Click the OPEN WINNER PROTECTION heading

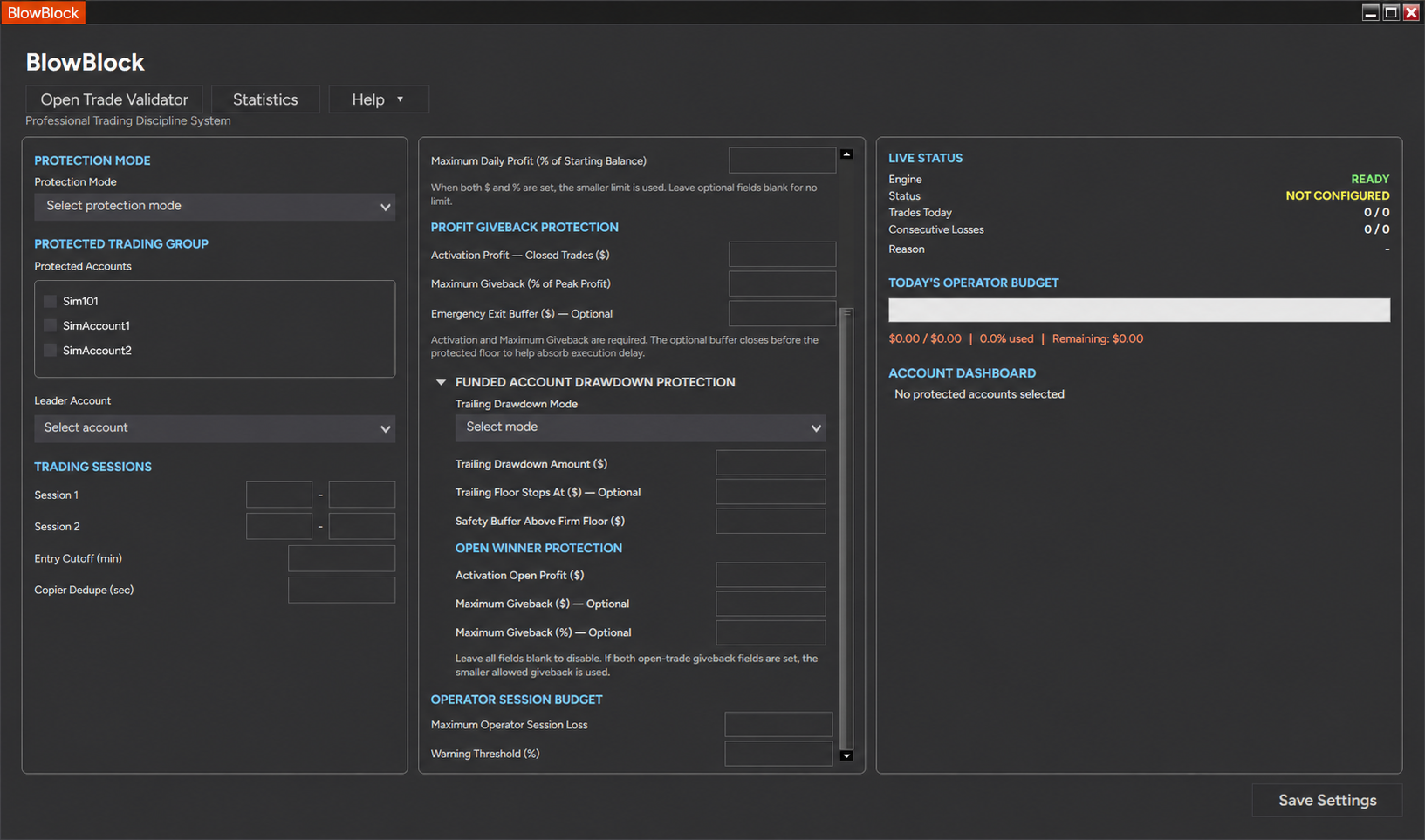click(538, 548)
